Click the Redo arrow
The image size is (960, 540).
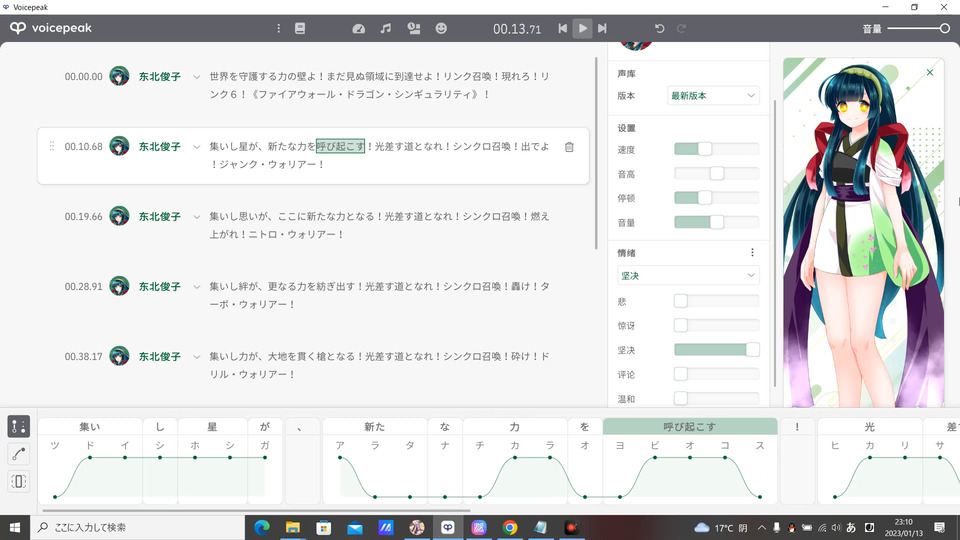(x=681, y=28)
